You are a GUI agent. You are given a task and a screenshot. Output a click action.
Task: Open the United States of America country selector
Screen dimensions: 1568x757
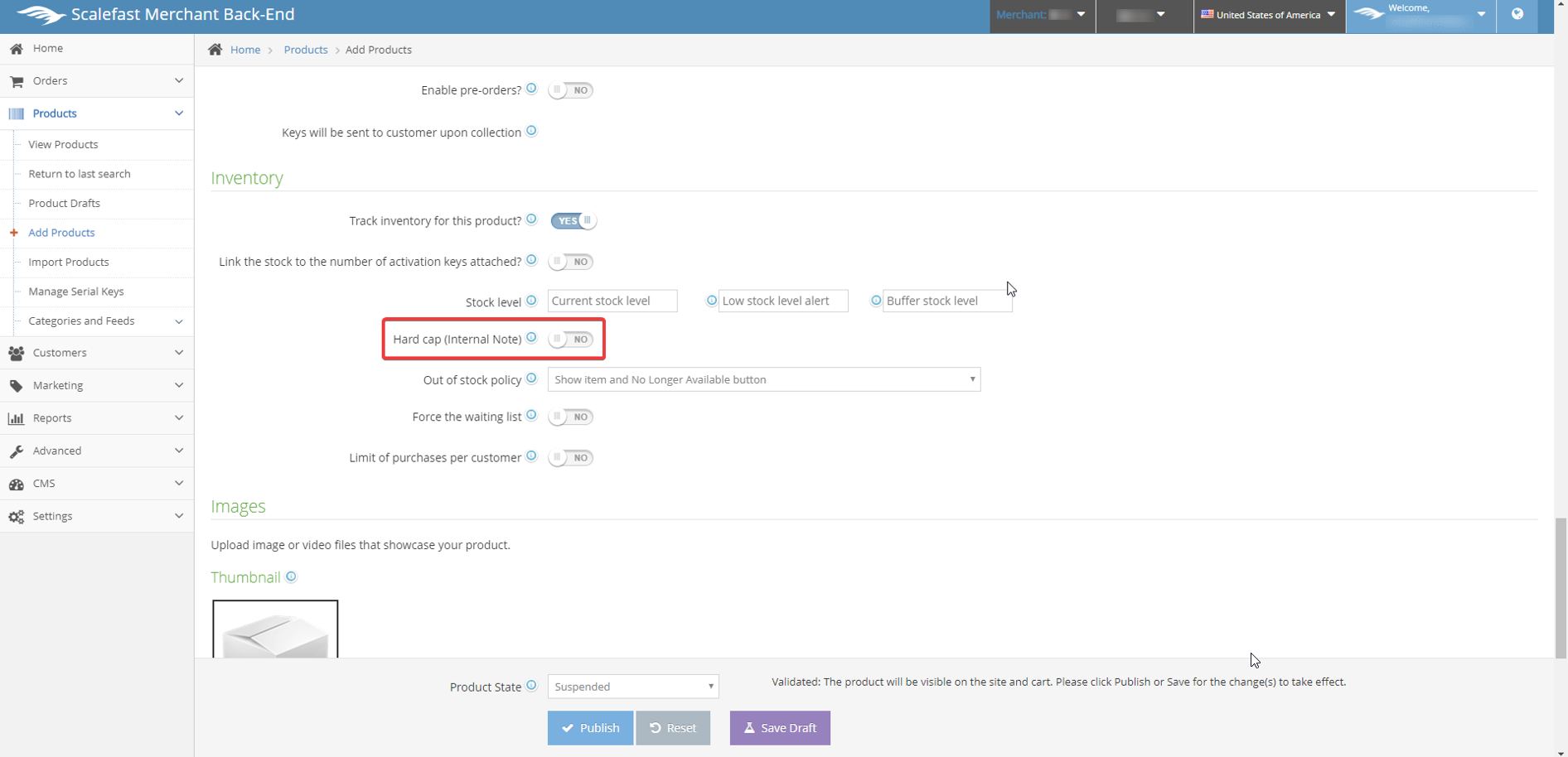[x=1268, y=15]
